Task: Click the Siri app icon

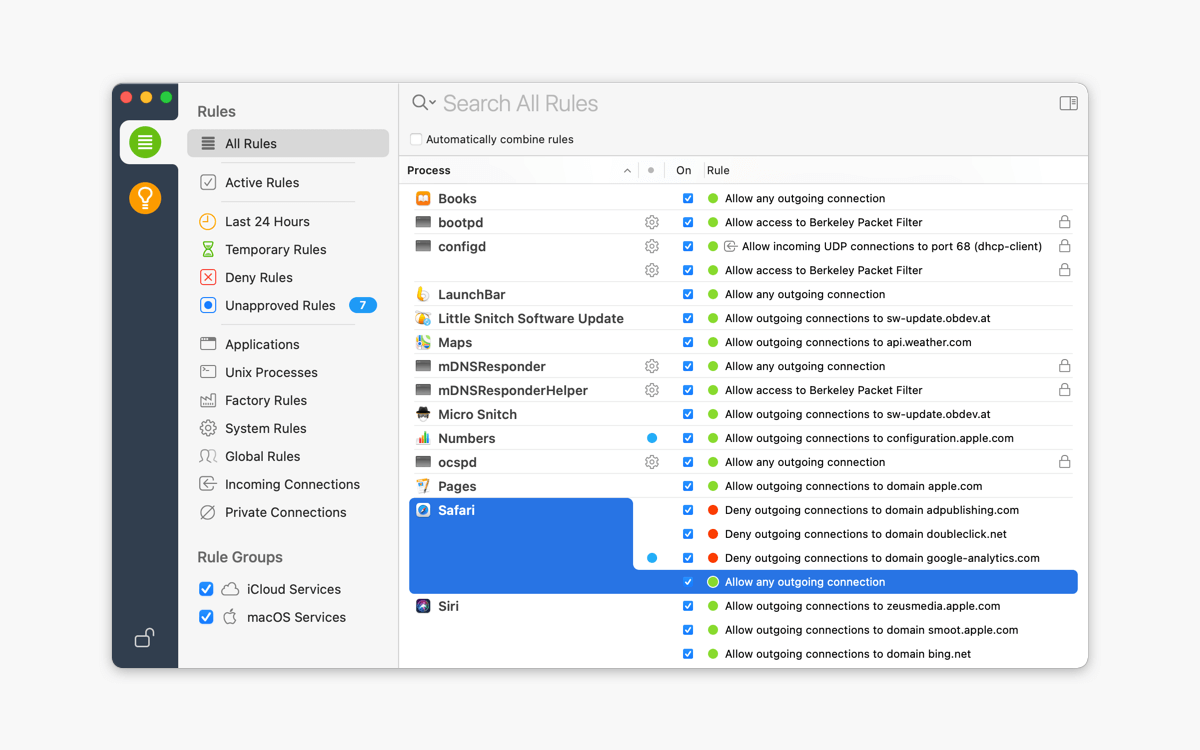Action: point(423,606)
